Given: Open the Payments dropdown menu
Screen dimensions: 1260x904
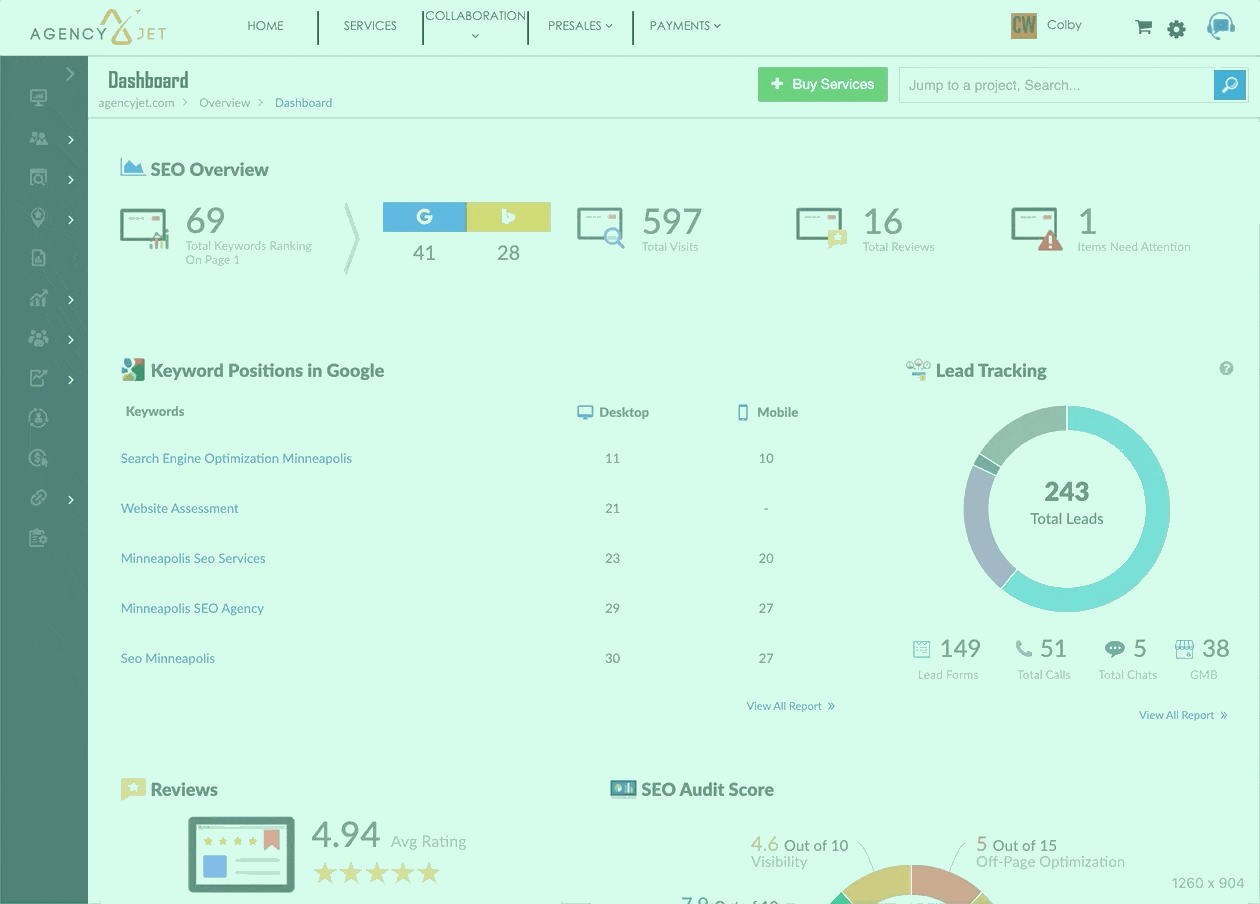Looking at the screenshot, I should click(685, 26).
